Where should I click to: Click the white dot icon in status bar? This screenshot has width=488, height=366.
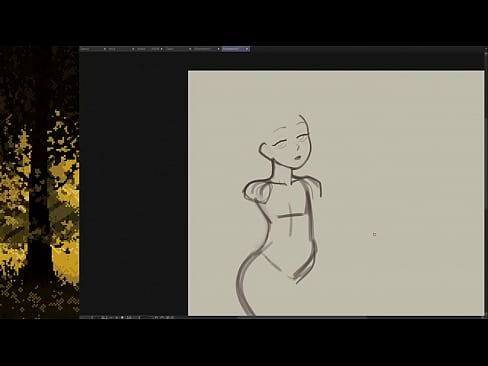122,317
